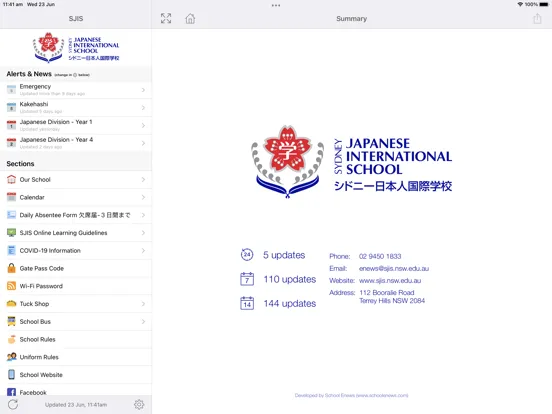552x414 pixels.
Task: Select Wi-Fi Password section
Action: coord(76,286)
